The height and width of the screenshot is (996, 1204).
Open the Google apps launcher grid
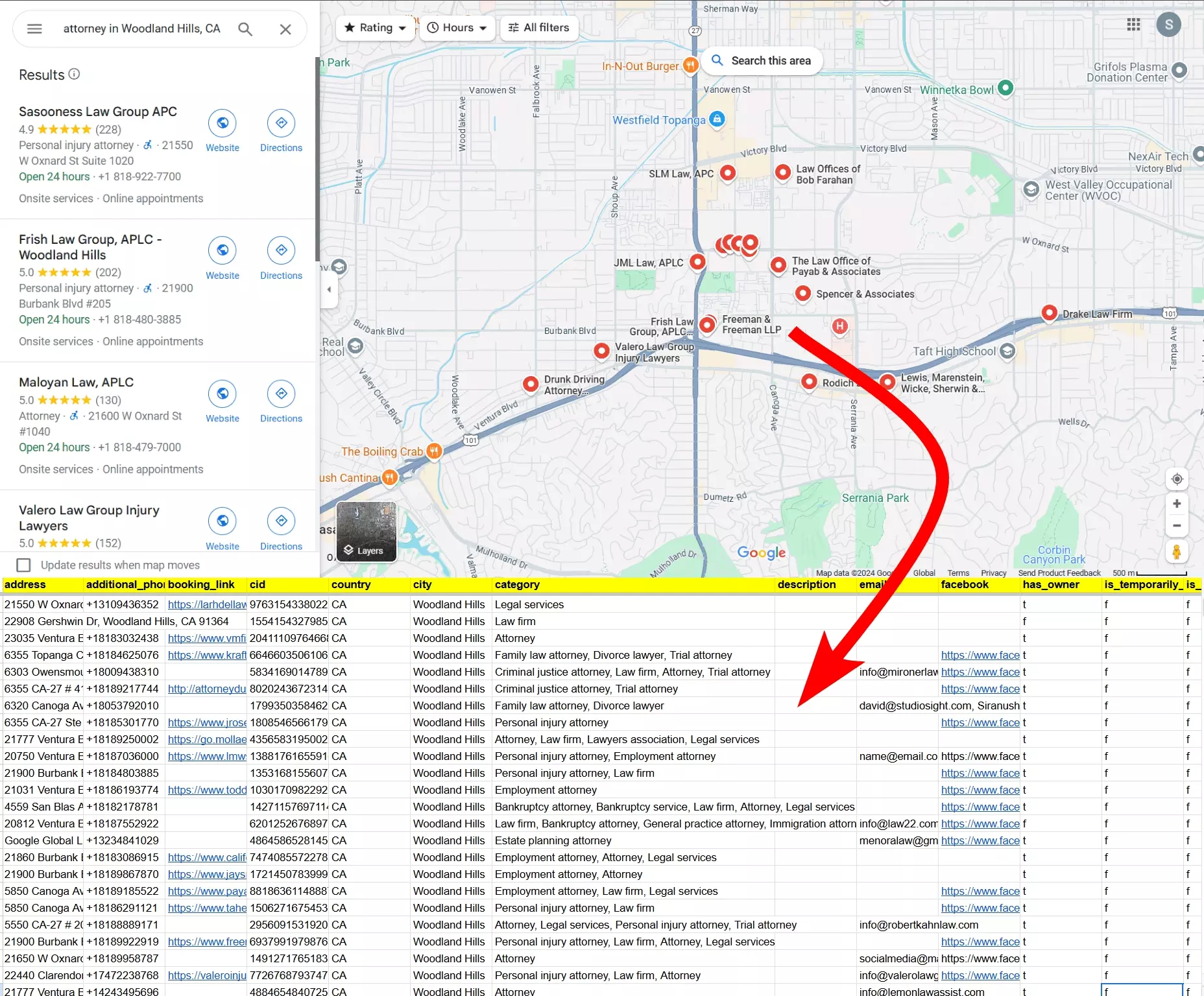[x=1133, y=25]
